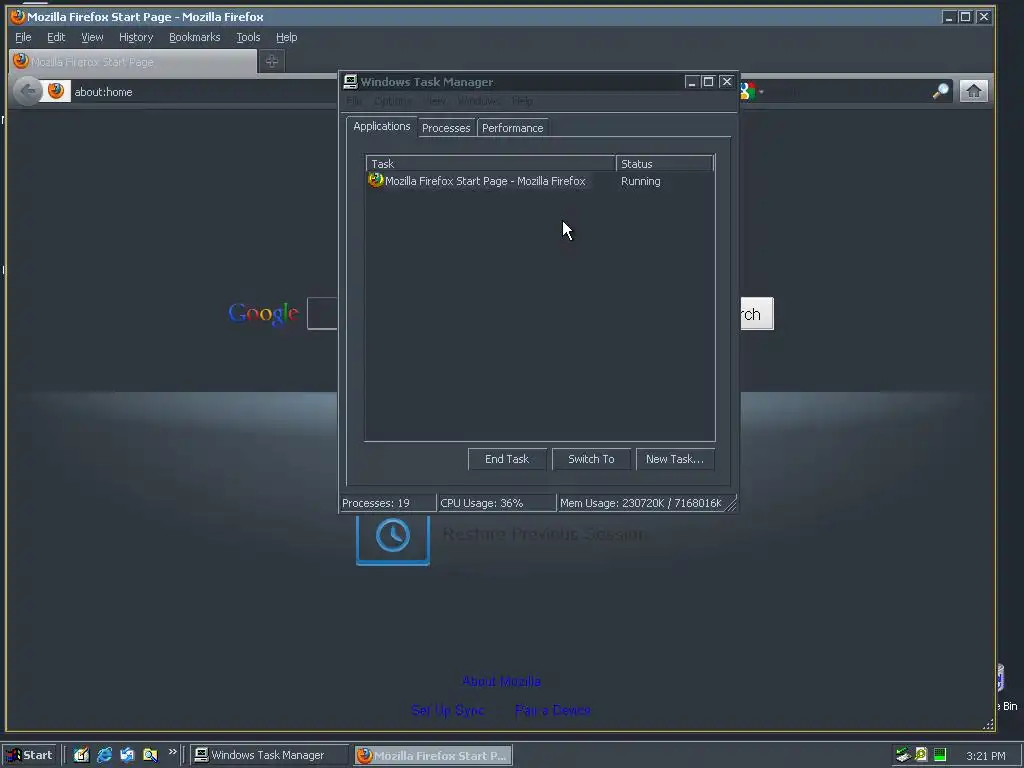Open the Firefox Bookmarks menu

coord(195,37)
